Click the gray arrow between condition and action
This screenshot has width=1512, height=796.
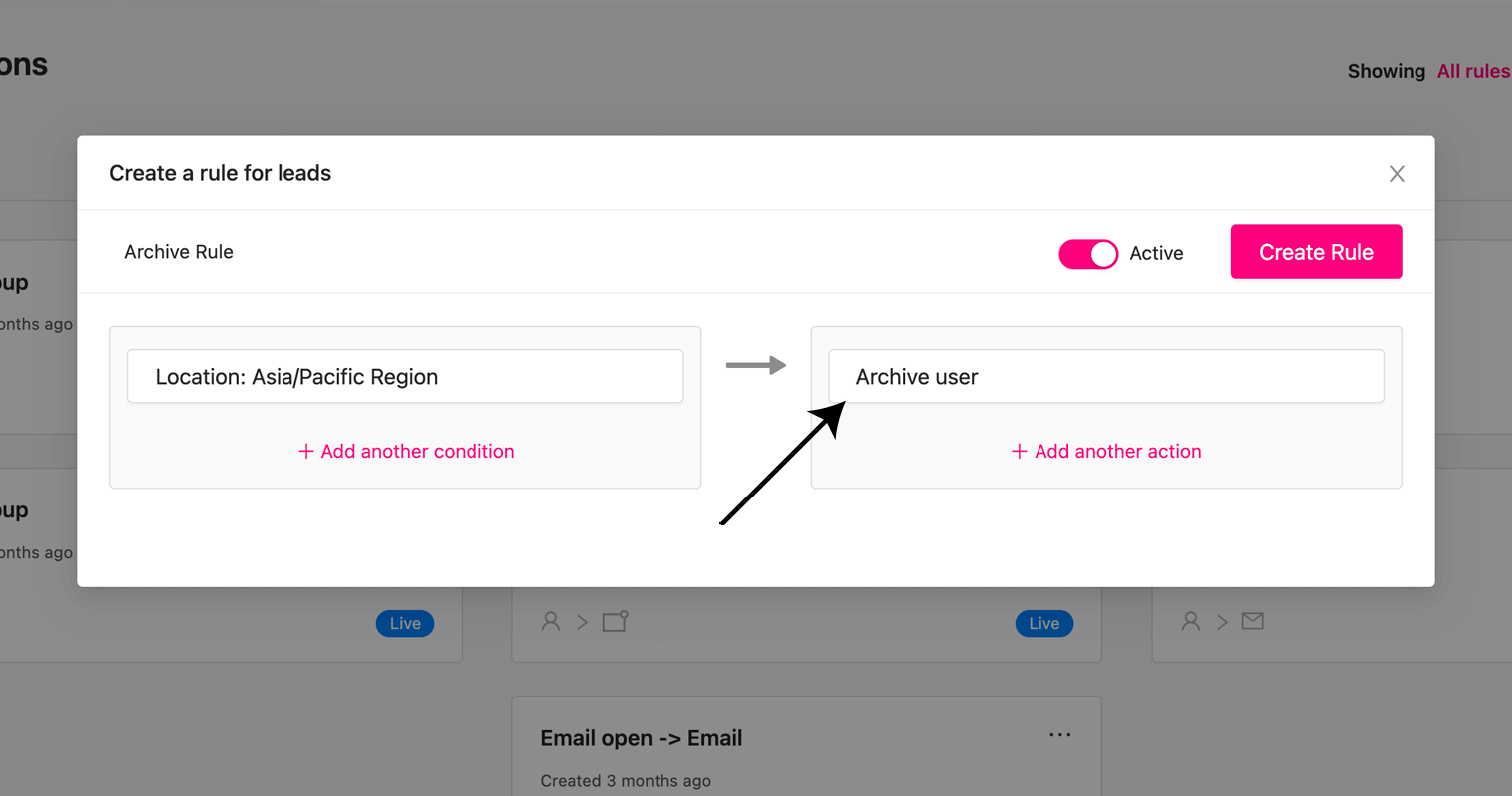(756, 366)
